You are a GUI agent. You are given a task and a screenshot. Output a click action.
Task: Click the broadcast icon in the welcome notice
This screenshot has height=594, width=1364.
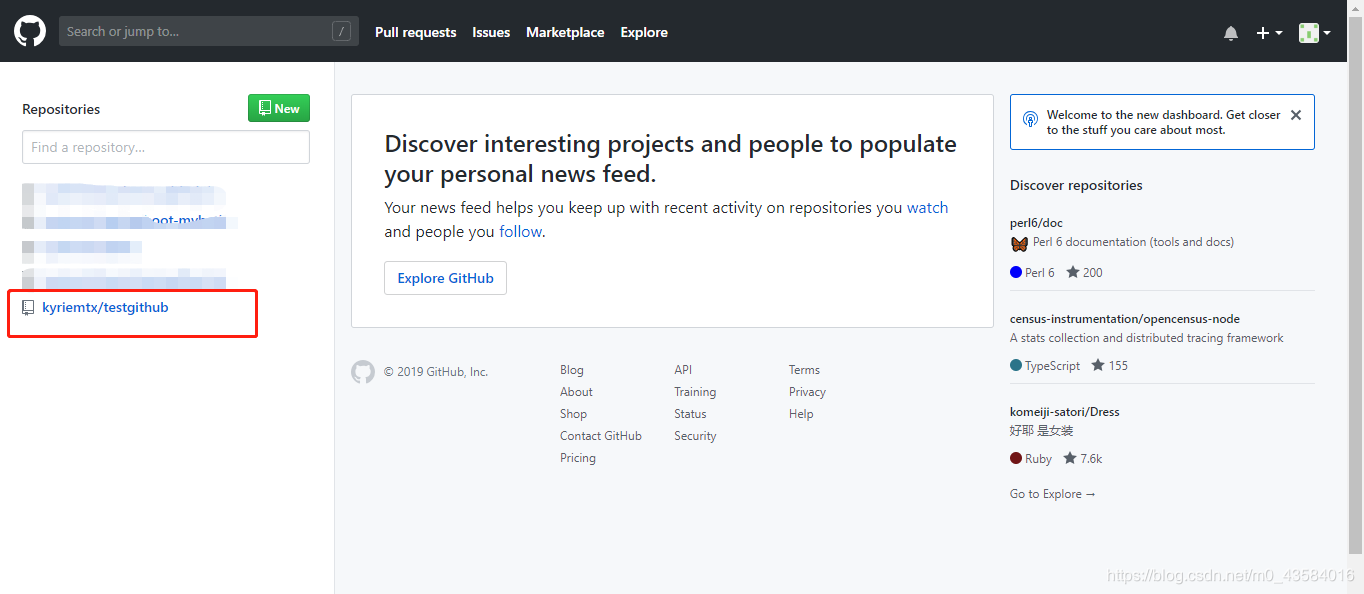click(1031, 119)
